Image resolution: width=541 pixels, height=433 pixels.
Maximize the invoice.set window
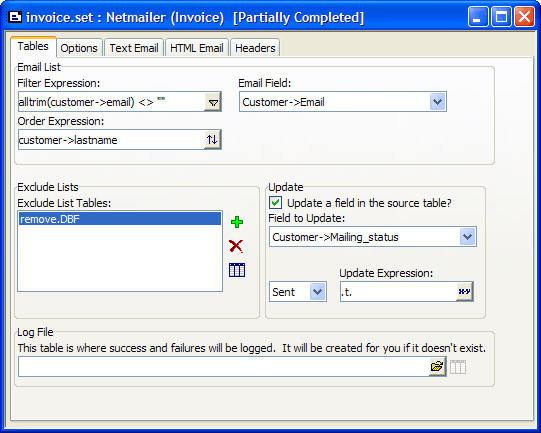[x=501, y=17]
